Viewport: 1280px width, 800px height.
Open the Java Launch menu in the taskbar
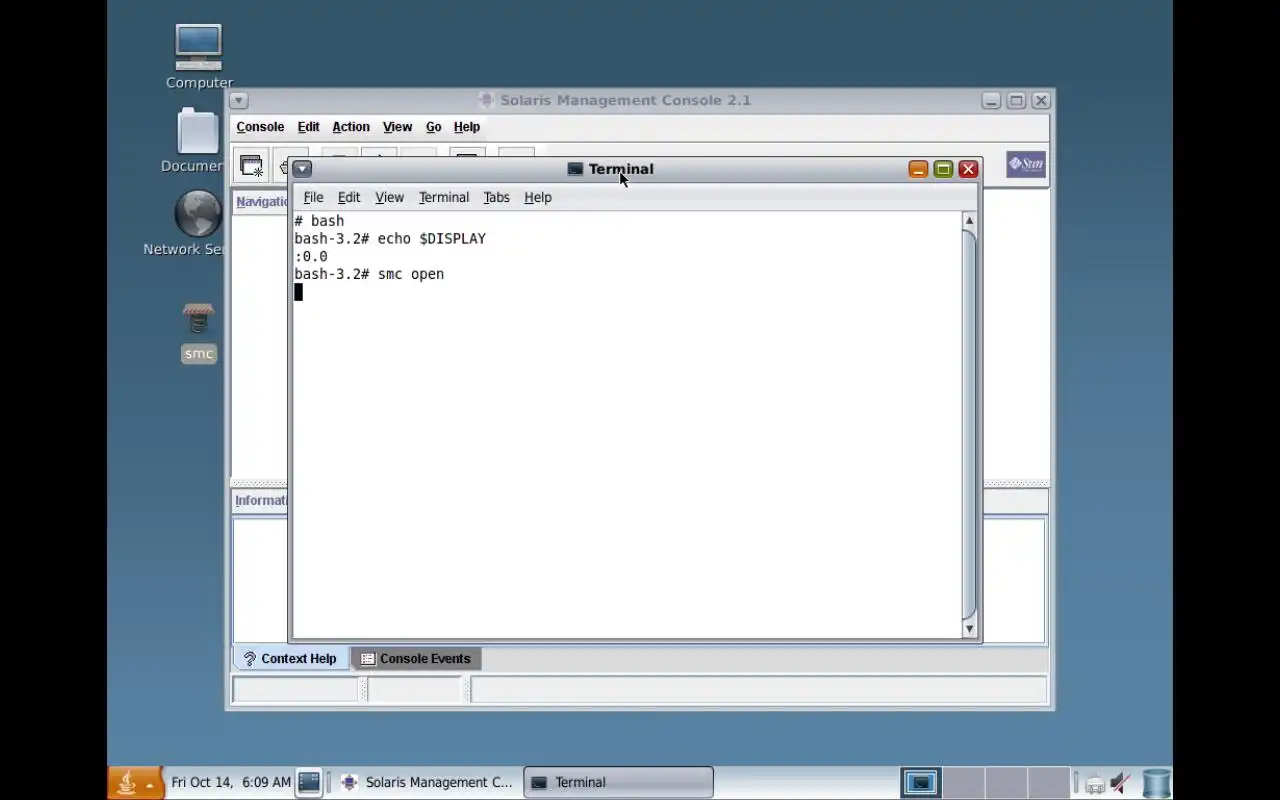(x=136, y=783)
